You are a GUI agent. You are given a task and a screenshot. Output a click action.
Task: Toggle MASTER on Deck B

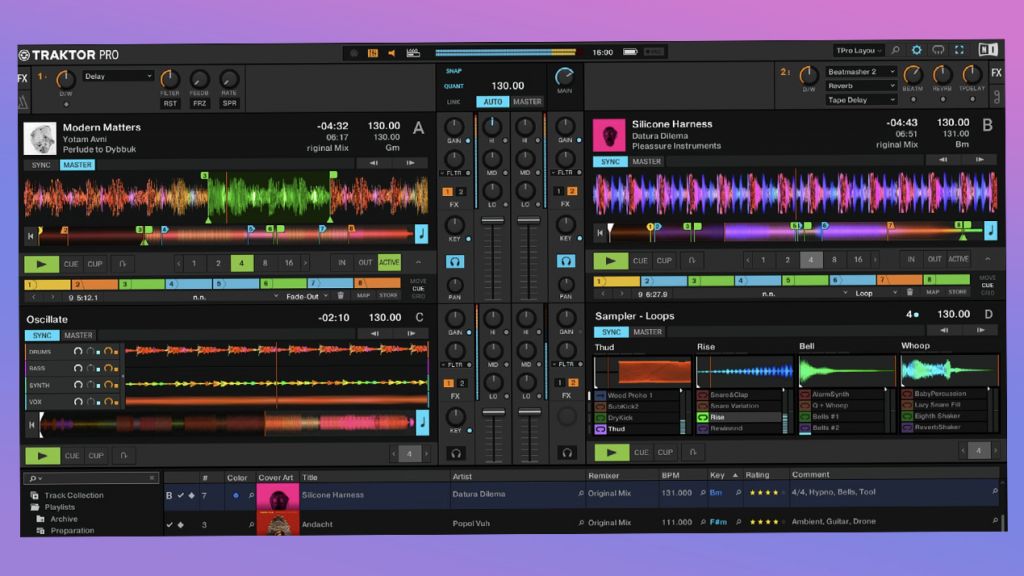coord(648,160)
